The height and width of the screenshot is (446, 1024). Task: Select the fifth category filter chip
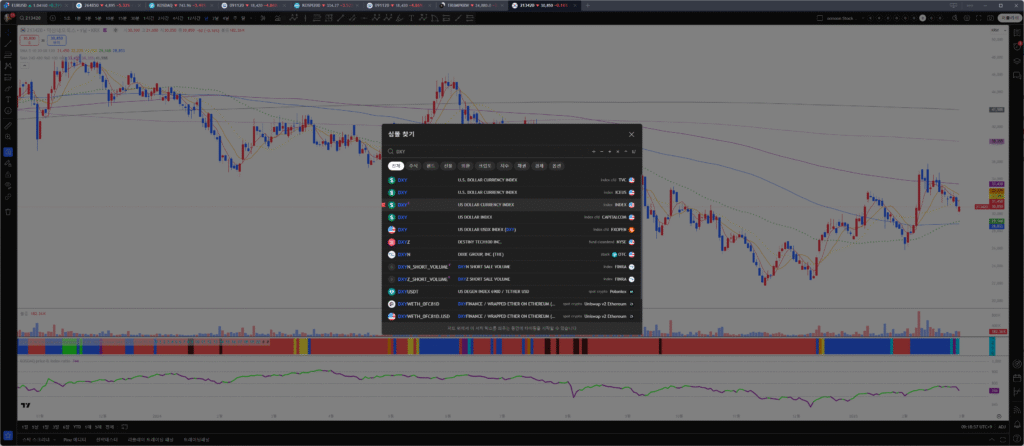pyautogui.click(x=465, y=166)
